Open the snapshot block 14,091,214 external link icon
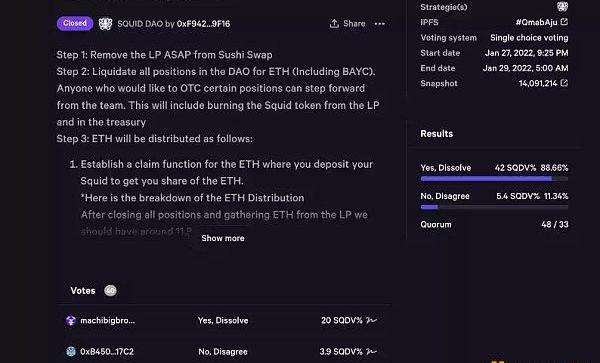The height and width of the screenshot is (363, 600). (x=564, y=83)
